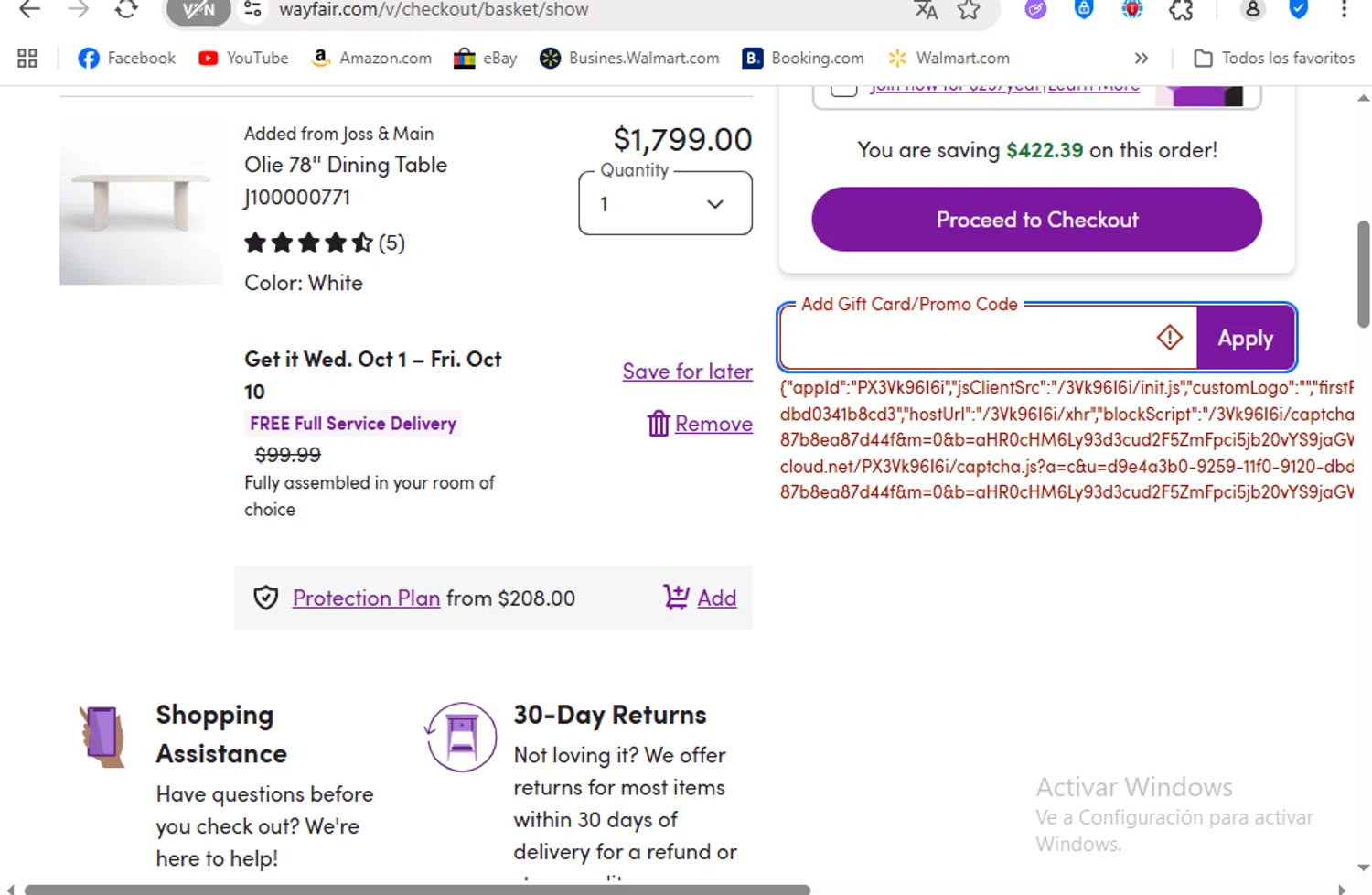
Task: Click the translate page icon
Action: (926, 10)
